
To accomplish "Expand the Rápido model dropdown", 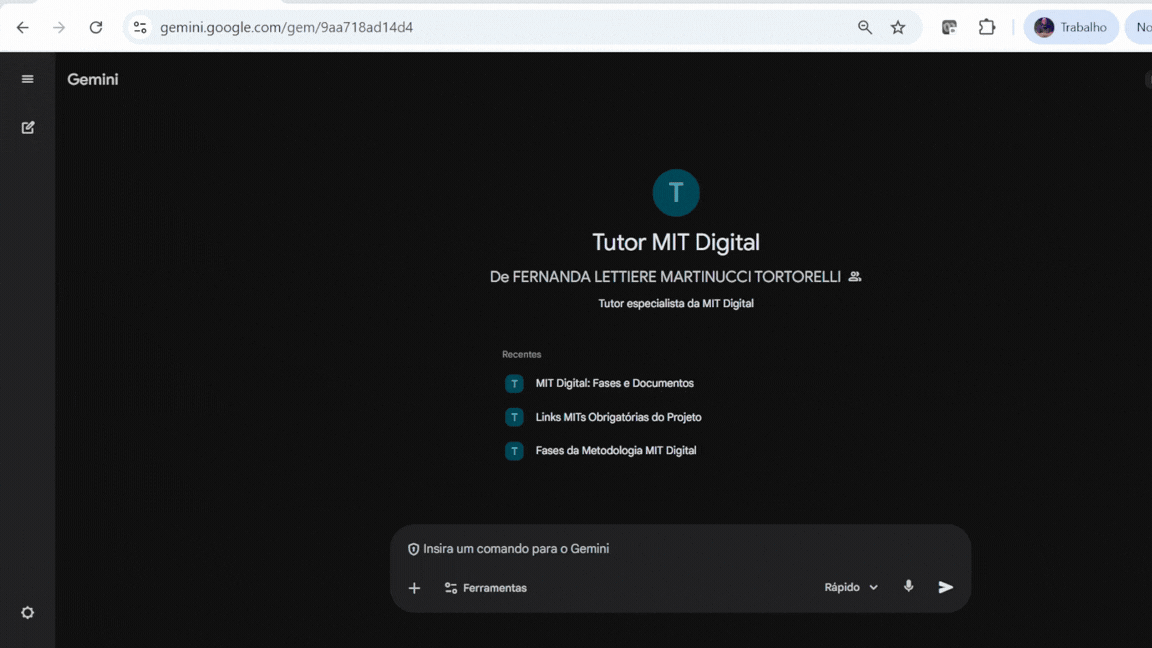I will point(851,587).
